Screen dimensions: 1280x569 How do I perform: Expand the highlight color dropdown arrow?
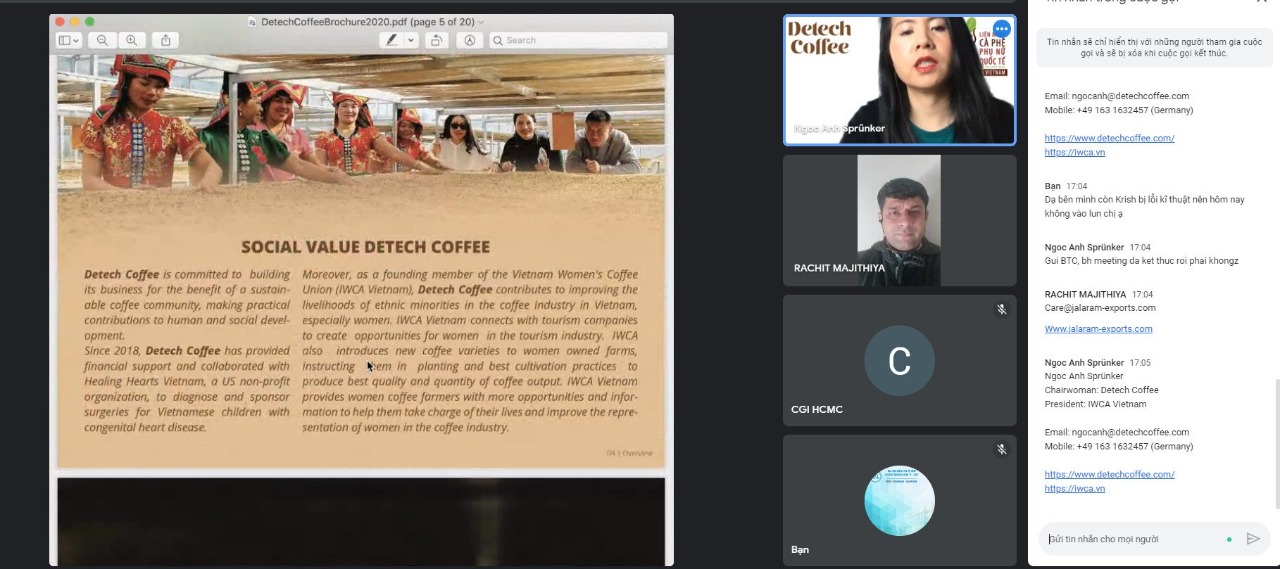tap(411, 40)
